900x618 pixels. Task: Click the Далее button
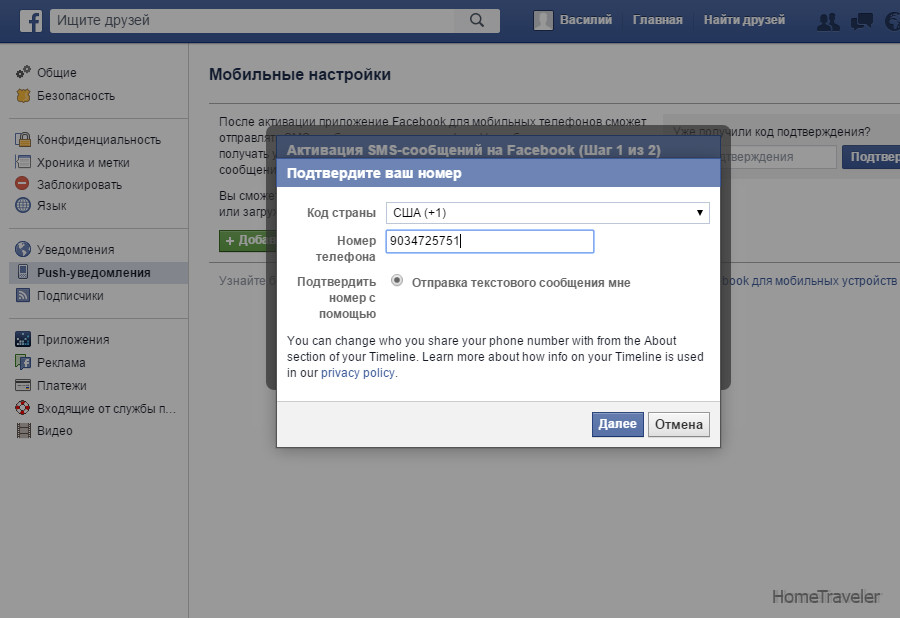pos(618,424)
